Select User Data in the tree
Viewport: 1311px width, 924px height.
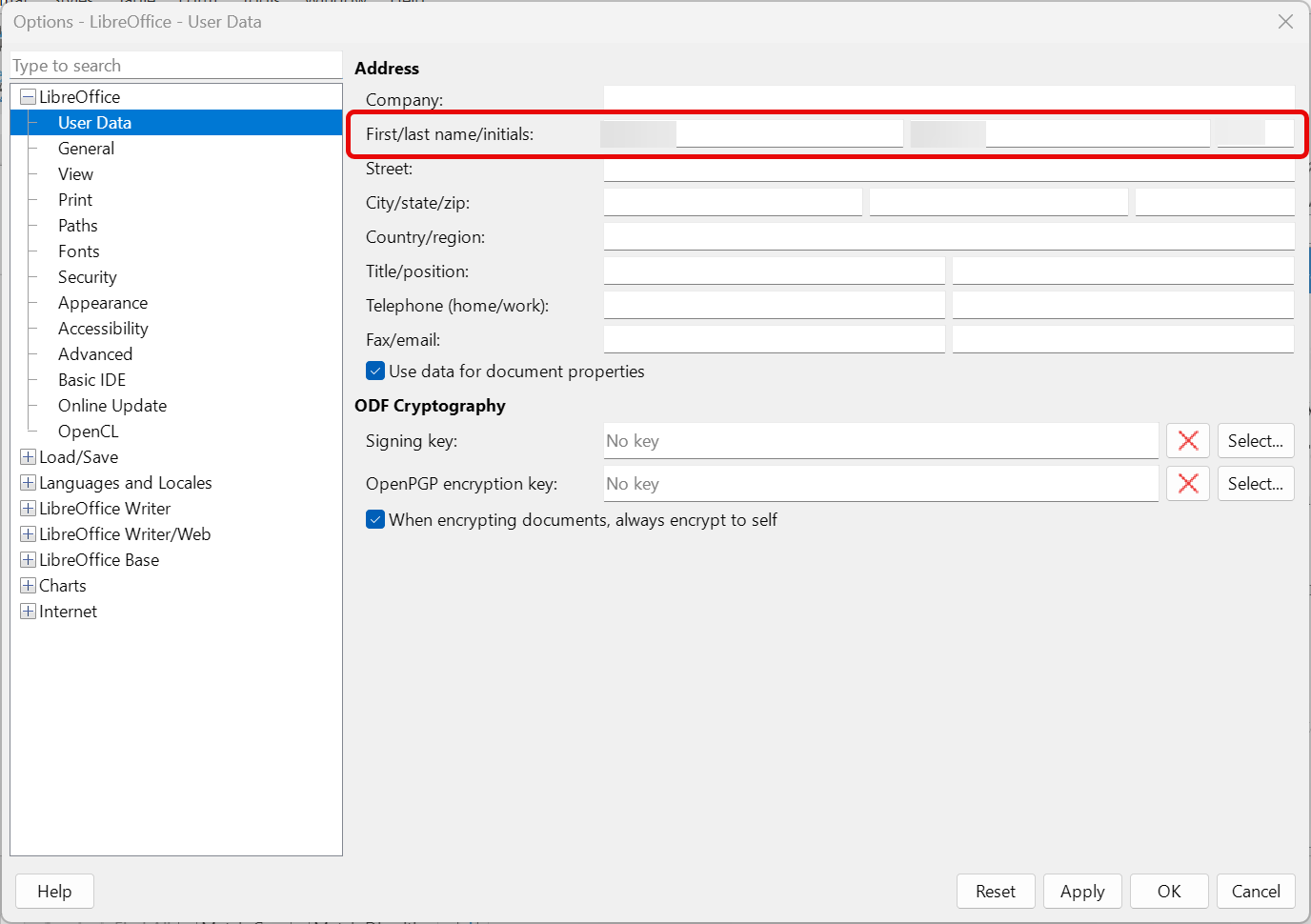click(x=94, y=123)
